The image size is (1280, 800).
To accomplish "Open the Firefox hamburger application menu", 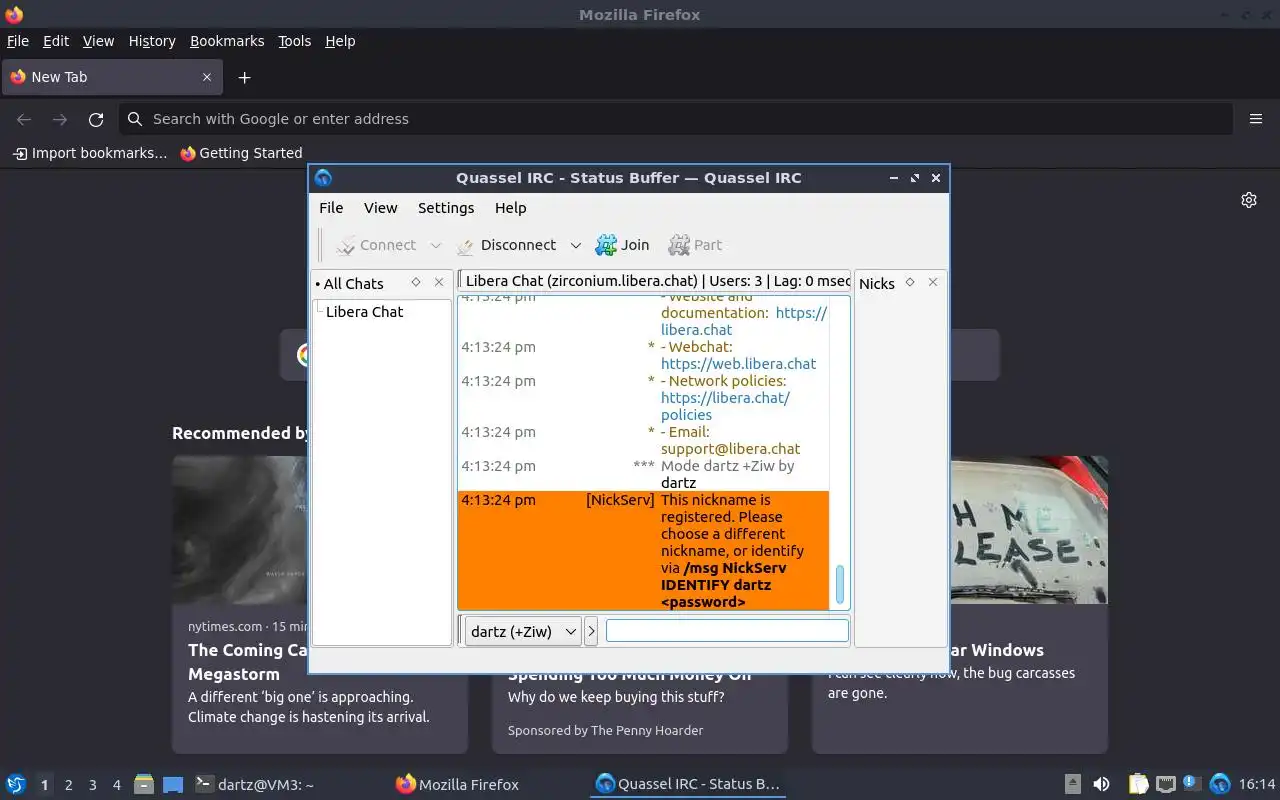I will [x=1256, y=119].
